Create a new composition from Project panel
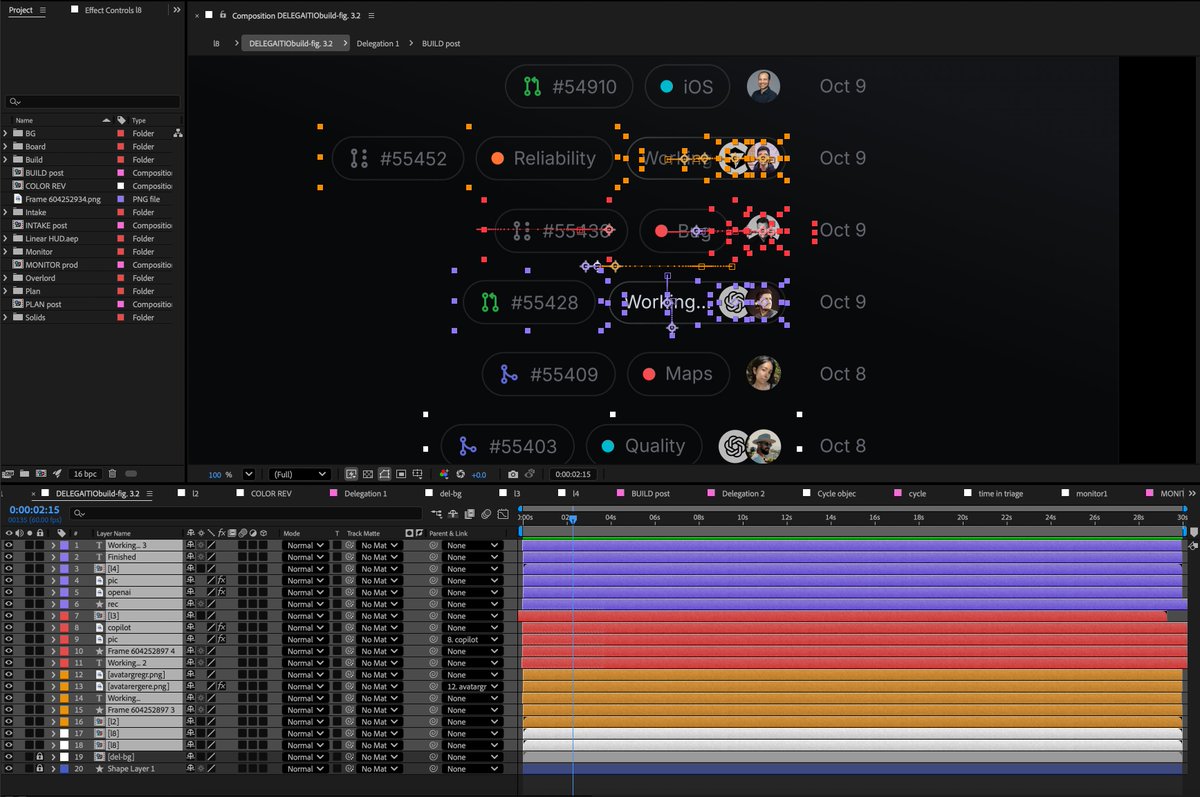 click(x=41, y=473)
